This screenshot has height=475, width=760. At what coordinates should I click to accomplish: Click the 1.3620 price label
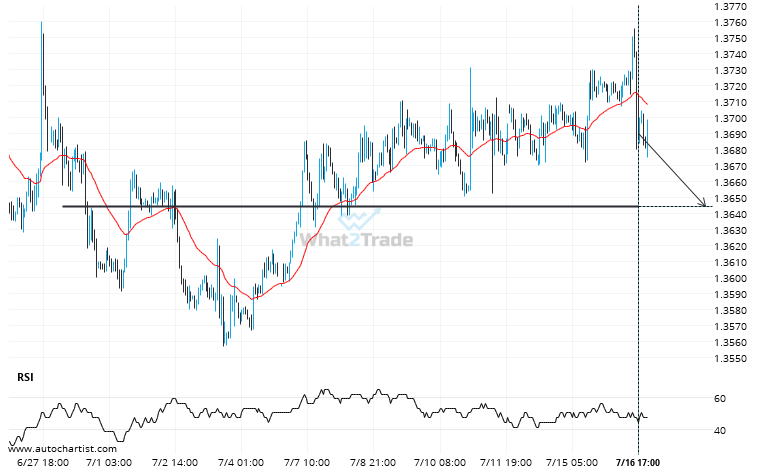click(730, 246)
